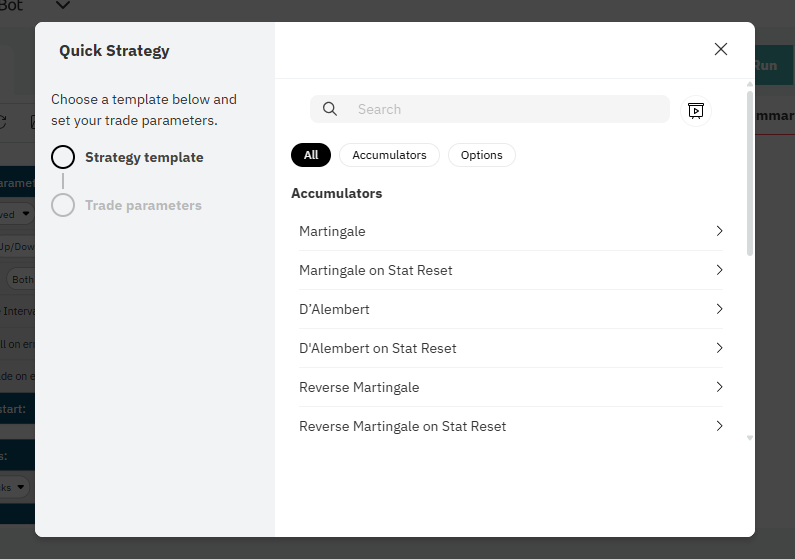Filter strategies by Accumulators chip

[x=389, y=155]
